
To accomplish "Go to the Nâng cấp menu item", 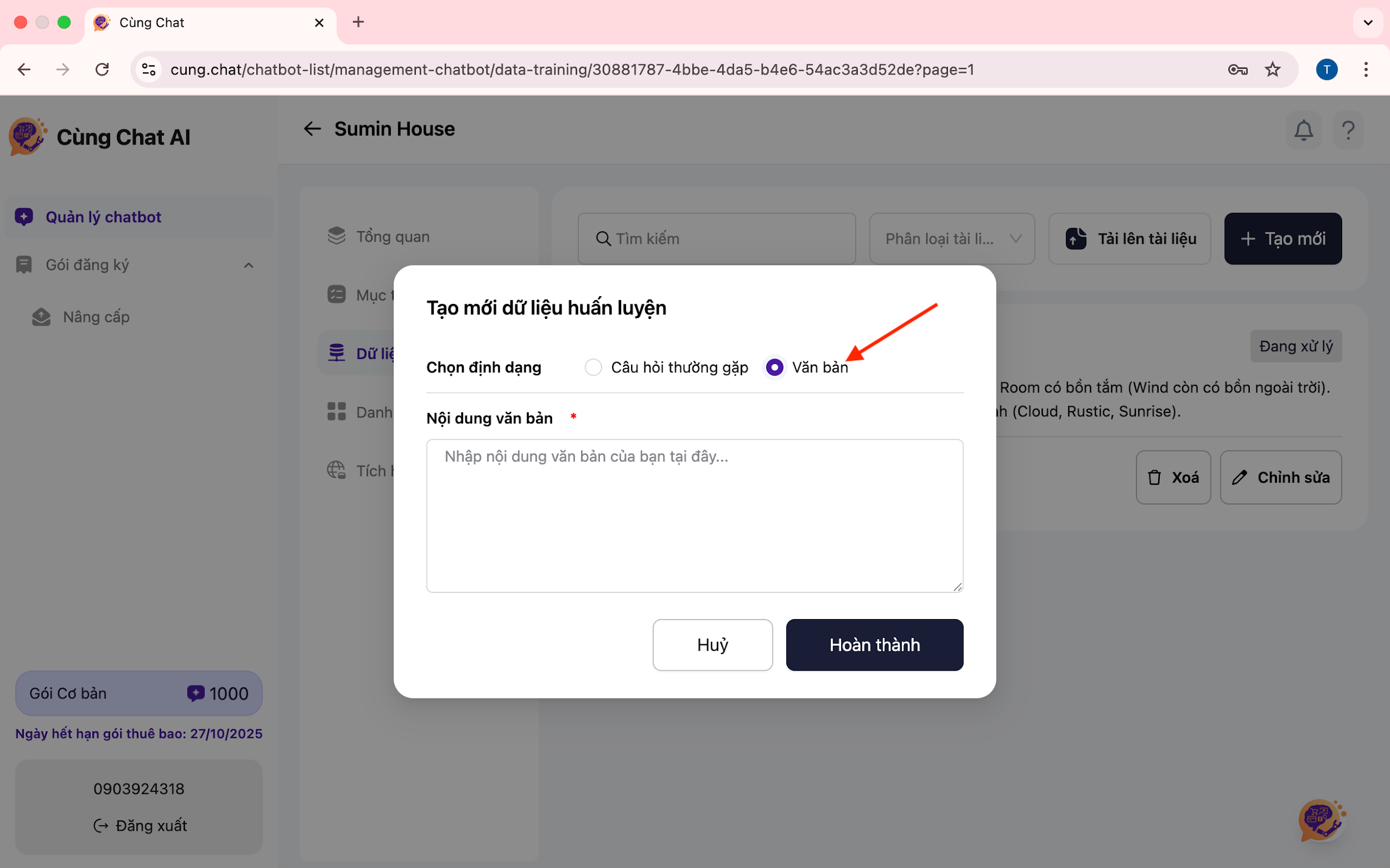I will coord(96,317).
